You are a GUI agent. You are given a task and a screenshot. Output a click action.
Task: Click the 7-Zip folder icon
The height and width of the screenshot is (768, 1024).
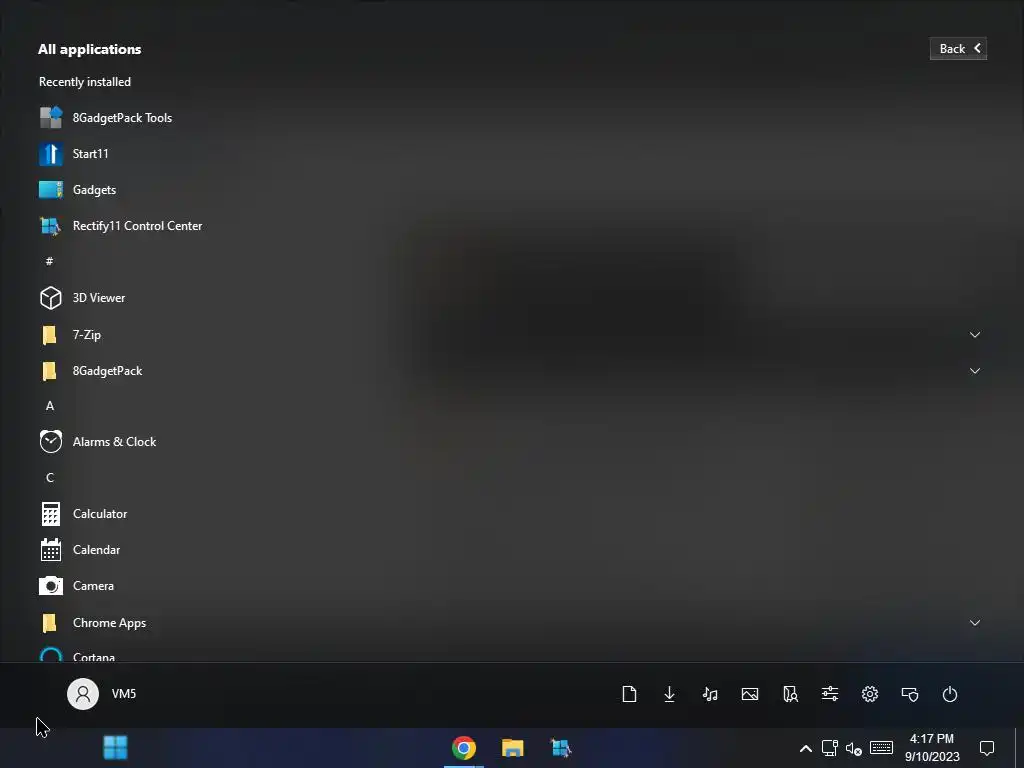tap(50, 335)
